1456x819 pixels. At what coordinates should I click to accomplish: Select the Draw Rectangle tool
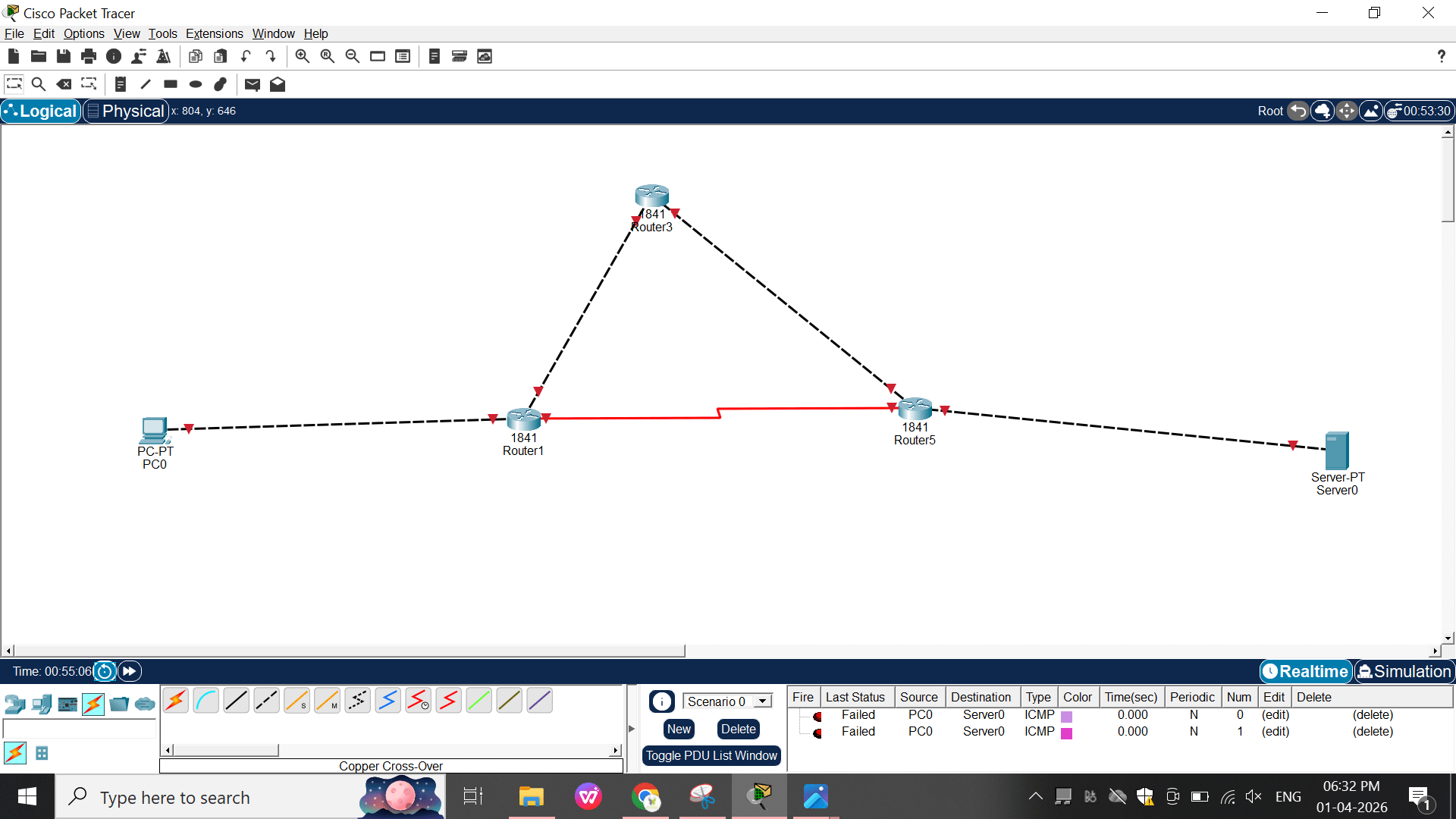click(171, 84)
